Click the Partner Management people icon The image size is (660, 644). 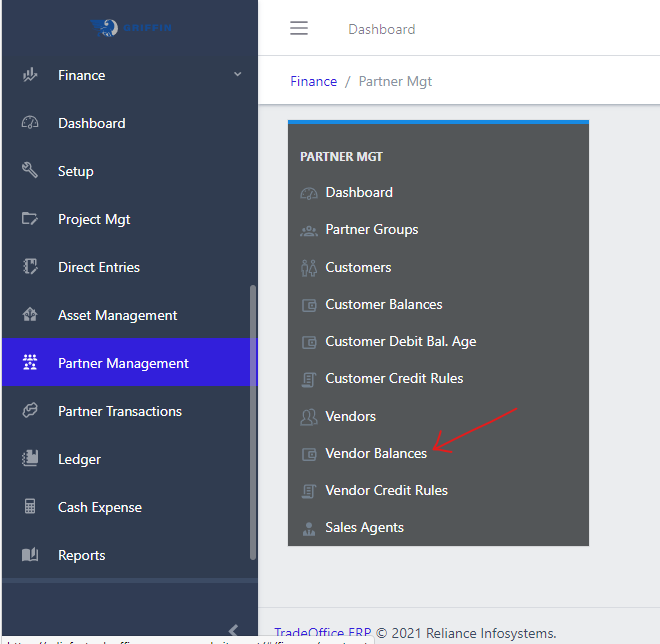pyautogui.click(x=30, y=362)
